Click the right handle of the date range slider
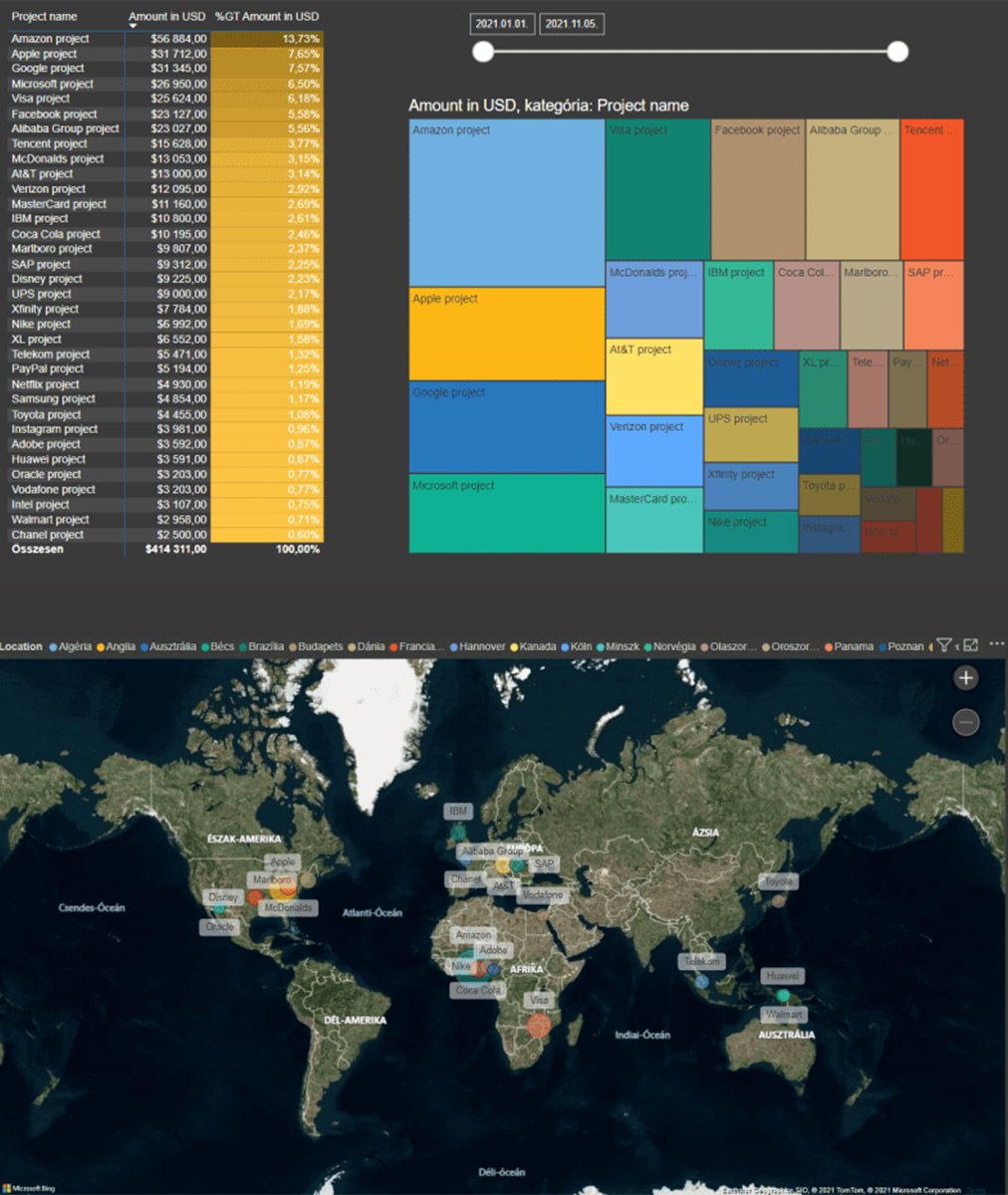The width and height of the screenshot is (1008, 1195). click(897, 52)
